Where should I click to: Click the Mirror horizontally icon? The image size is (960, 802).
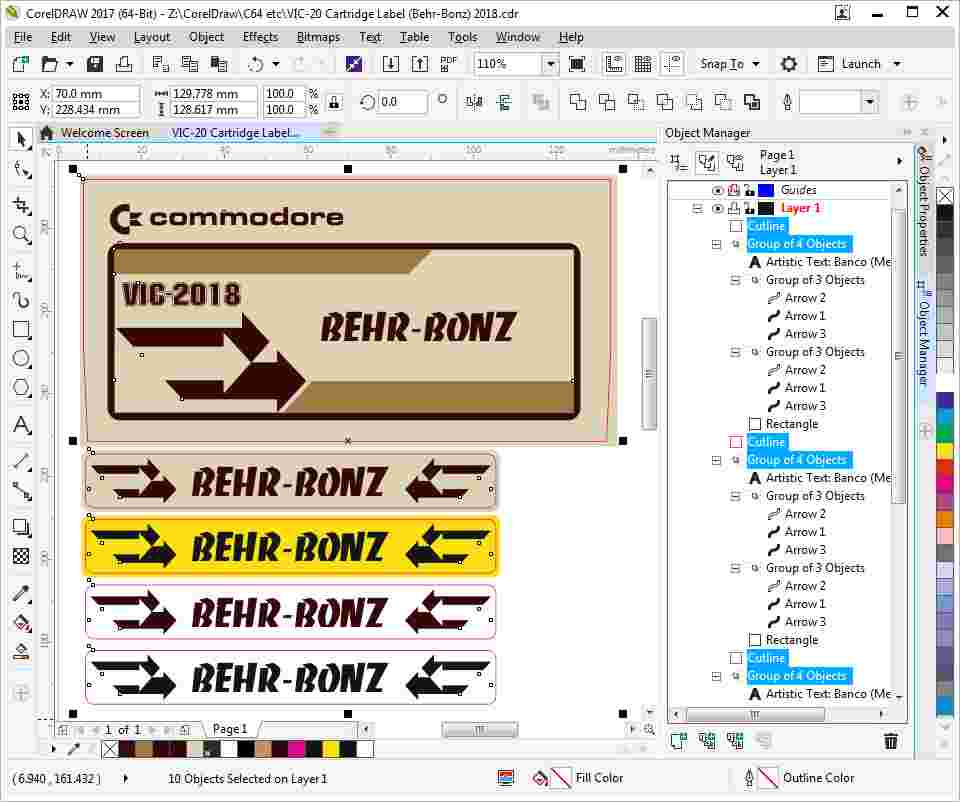[x=474, y=102]
